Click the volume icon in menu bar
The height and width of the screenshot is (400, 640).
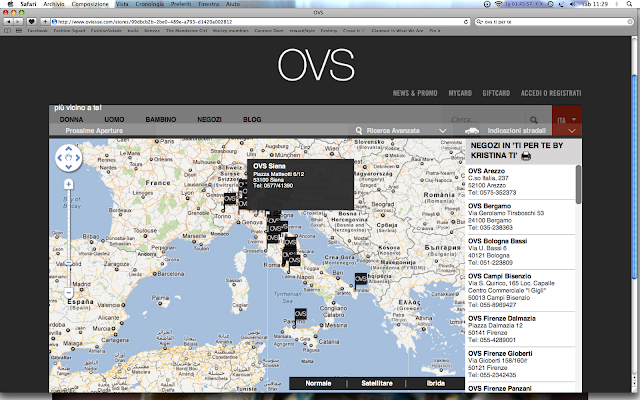(572, 4)
